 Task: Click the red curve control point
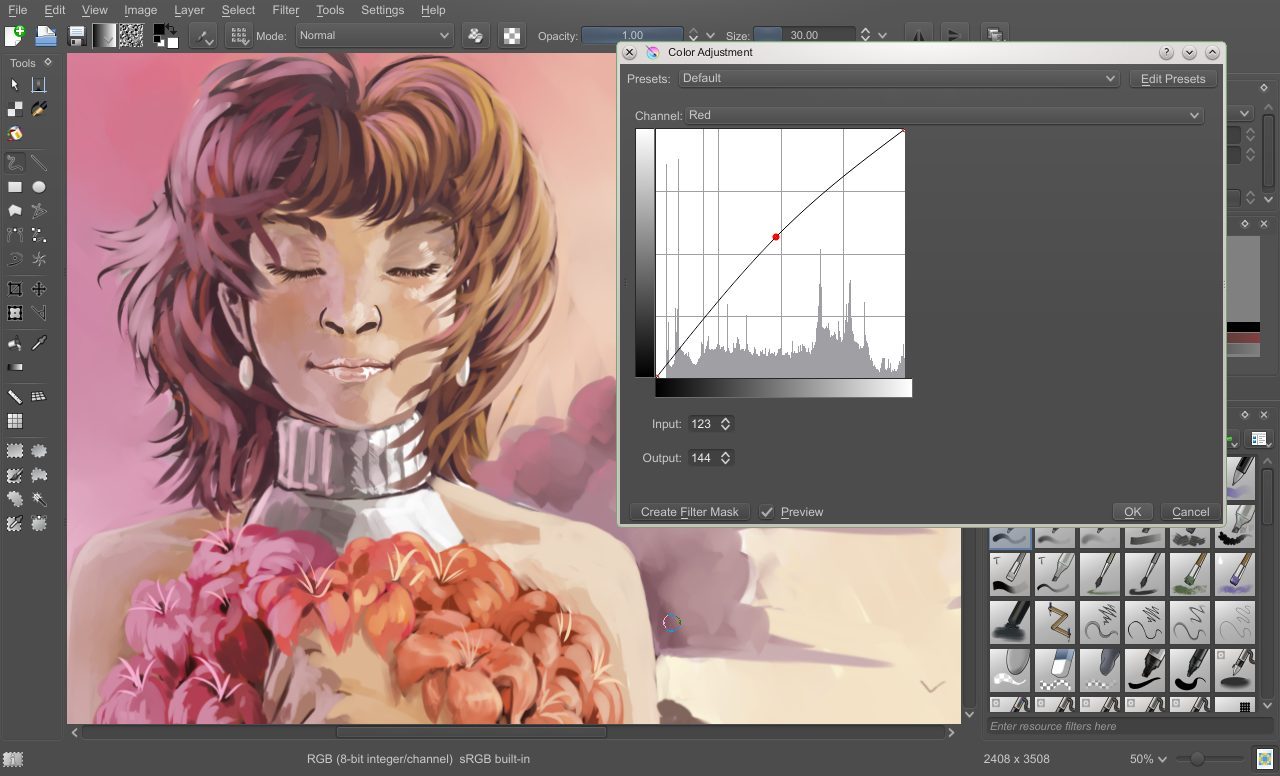click(776, 237)
